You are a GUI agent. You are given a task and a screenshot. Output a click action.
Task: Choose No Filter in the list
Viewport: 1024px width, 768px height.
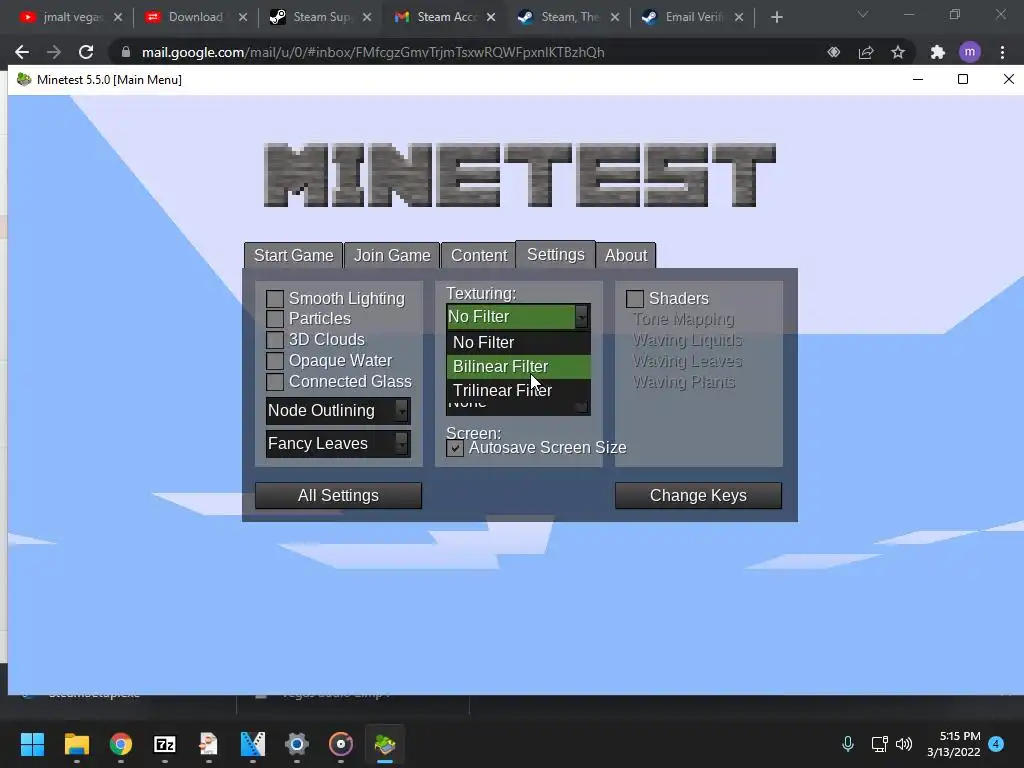point(518,342)
